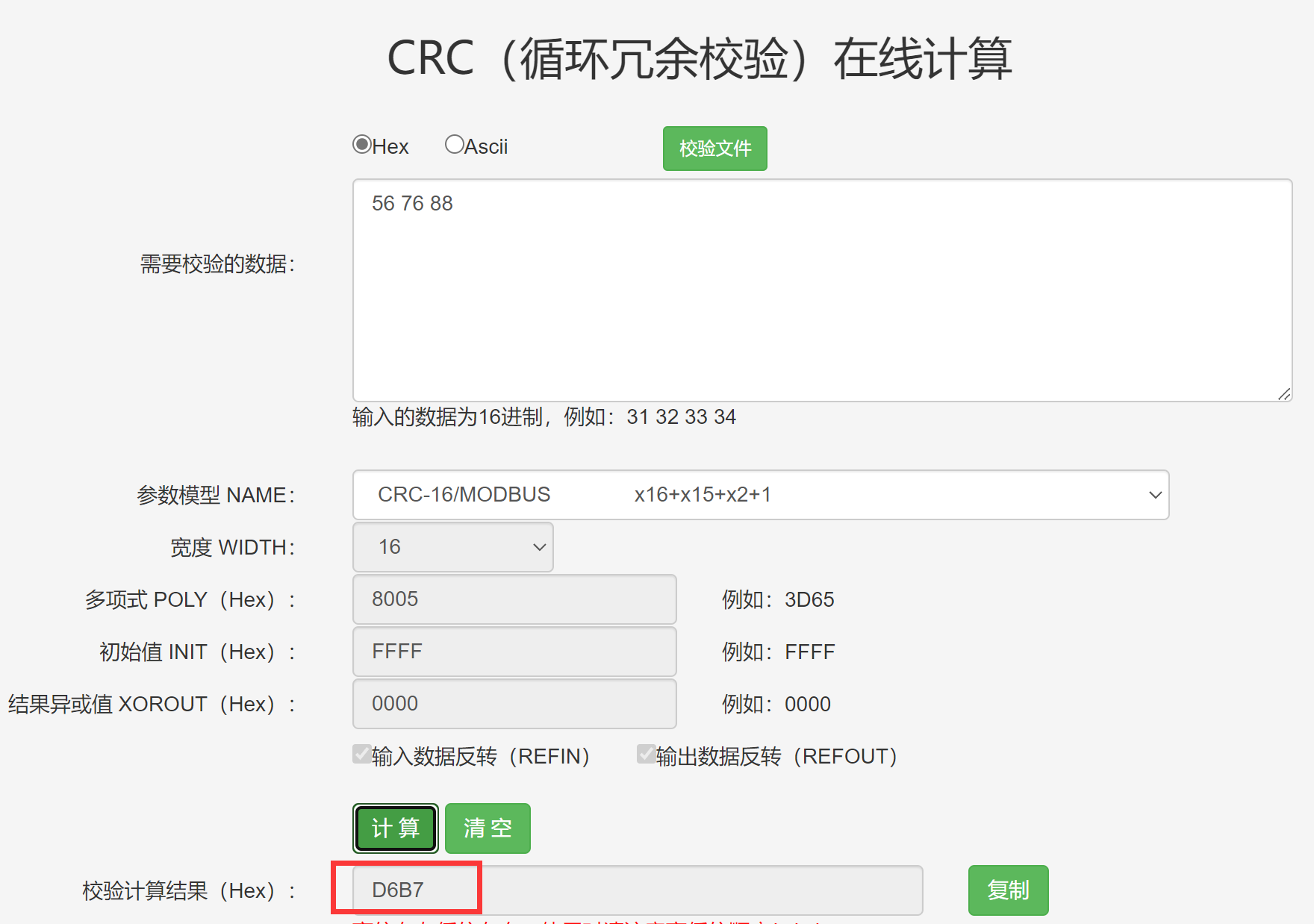Enable the REFIN input data reversal checkbox
The height and width of the screenshot is (924, 1314).
[361, 755]
